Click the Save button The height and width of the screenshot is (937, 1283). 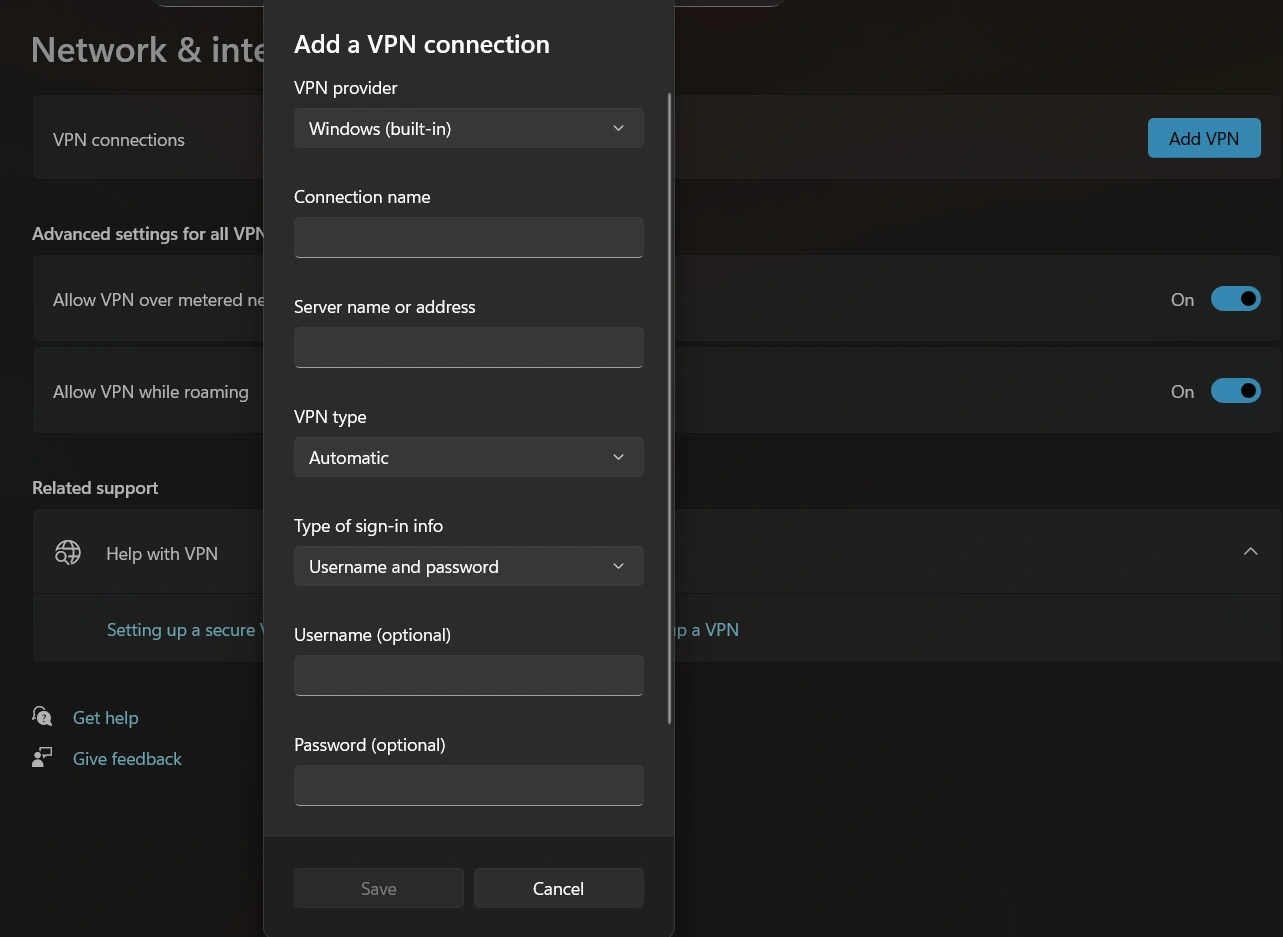tap(378, 888)
